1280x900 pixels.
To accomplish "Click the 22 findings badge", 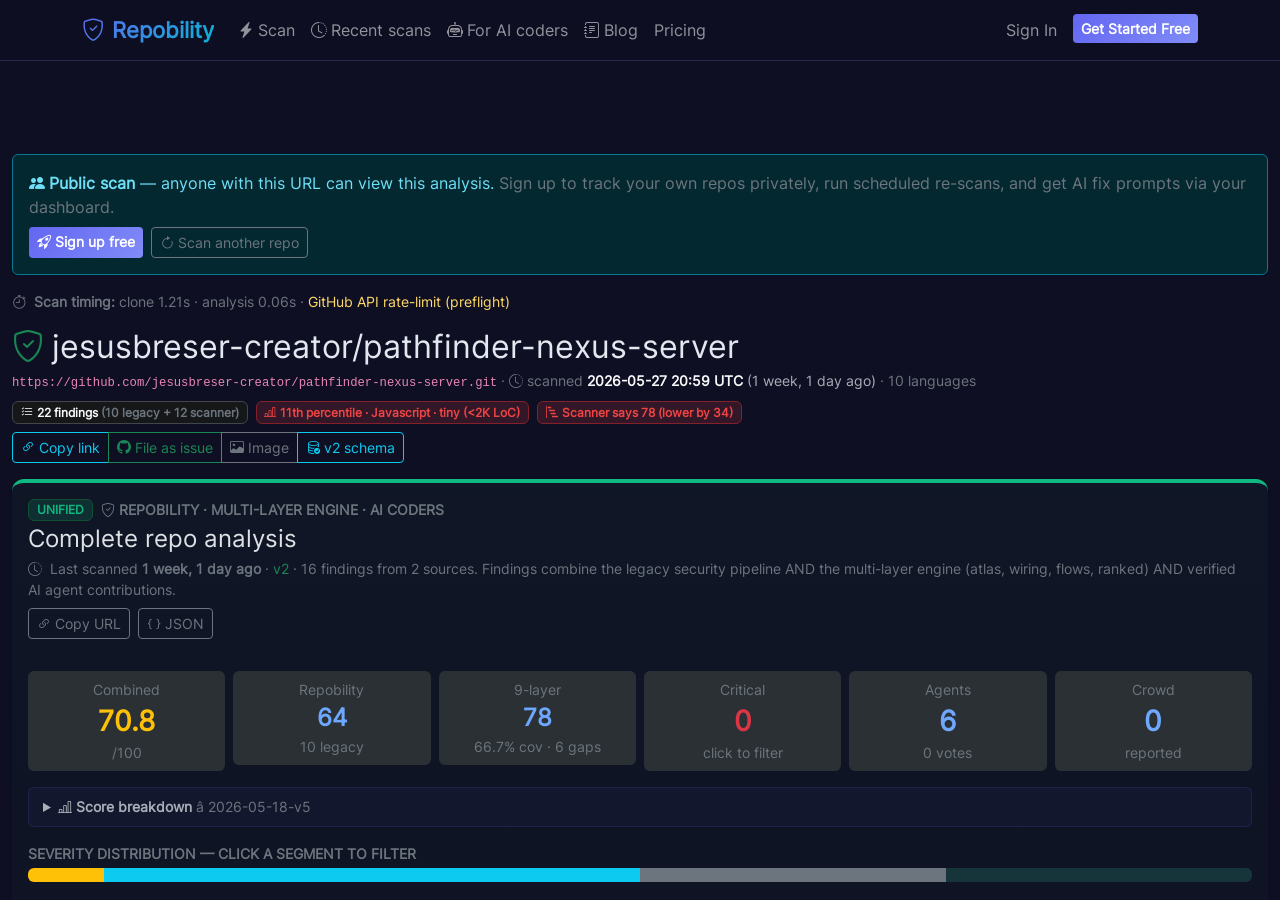I will click(130, 412).
